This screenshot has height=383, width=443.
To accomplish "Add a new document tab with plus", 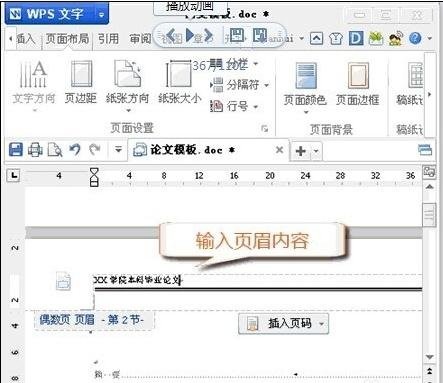I will click(301, 151).
